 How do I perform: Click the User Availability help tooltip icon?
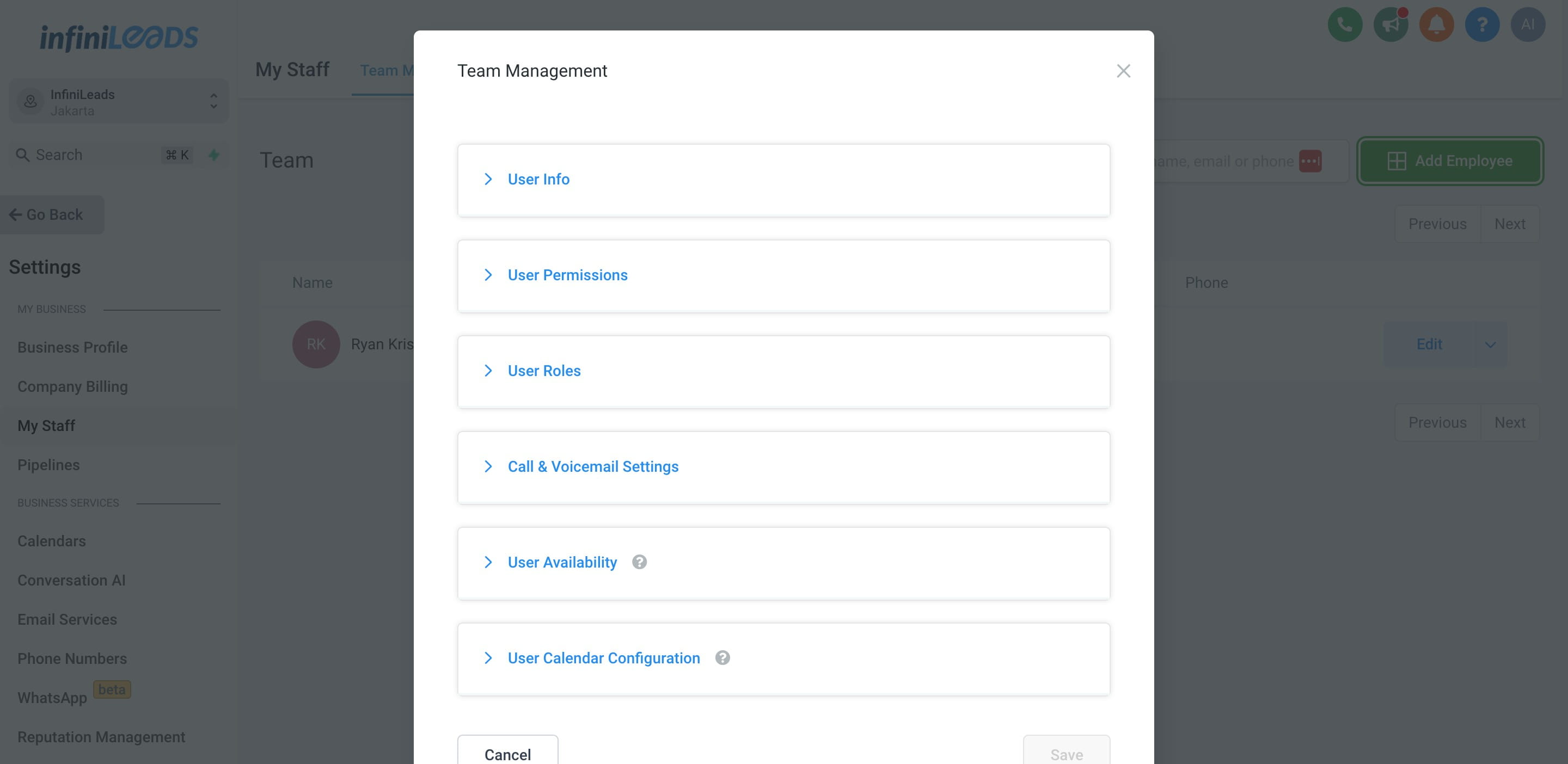pos(639,562)
